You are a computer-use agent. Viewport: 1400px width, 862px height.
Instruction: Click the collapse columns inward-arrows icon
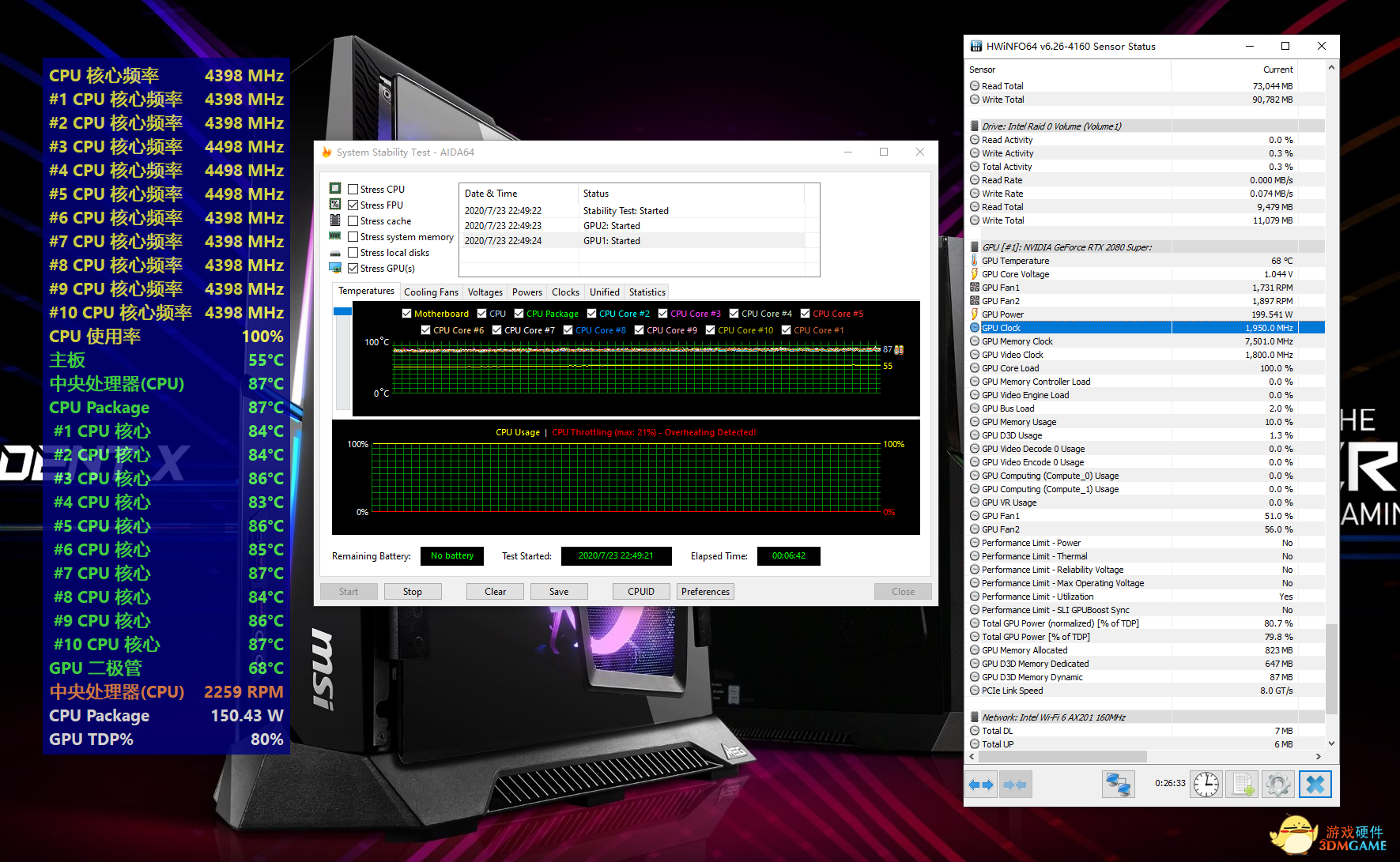point(1015,785)
